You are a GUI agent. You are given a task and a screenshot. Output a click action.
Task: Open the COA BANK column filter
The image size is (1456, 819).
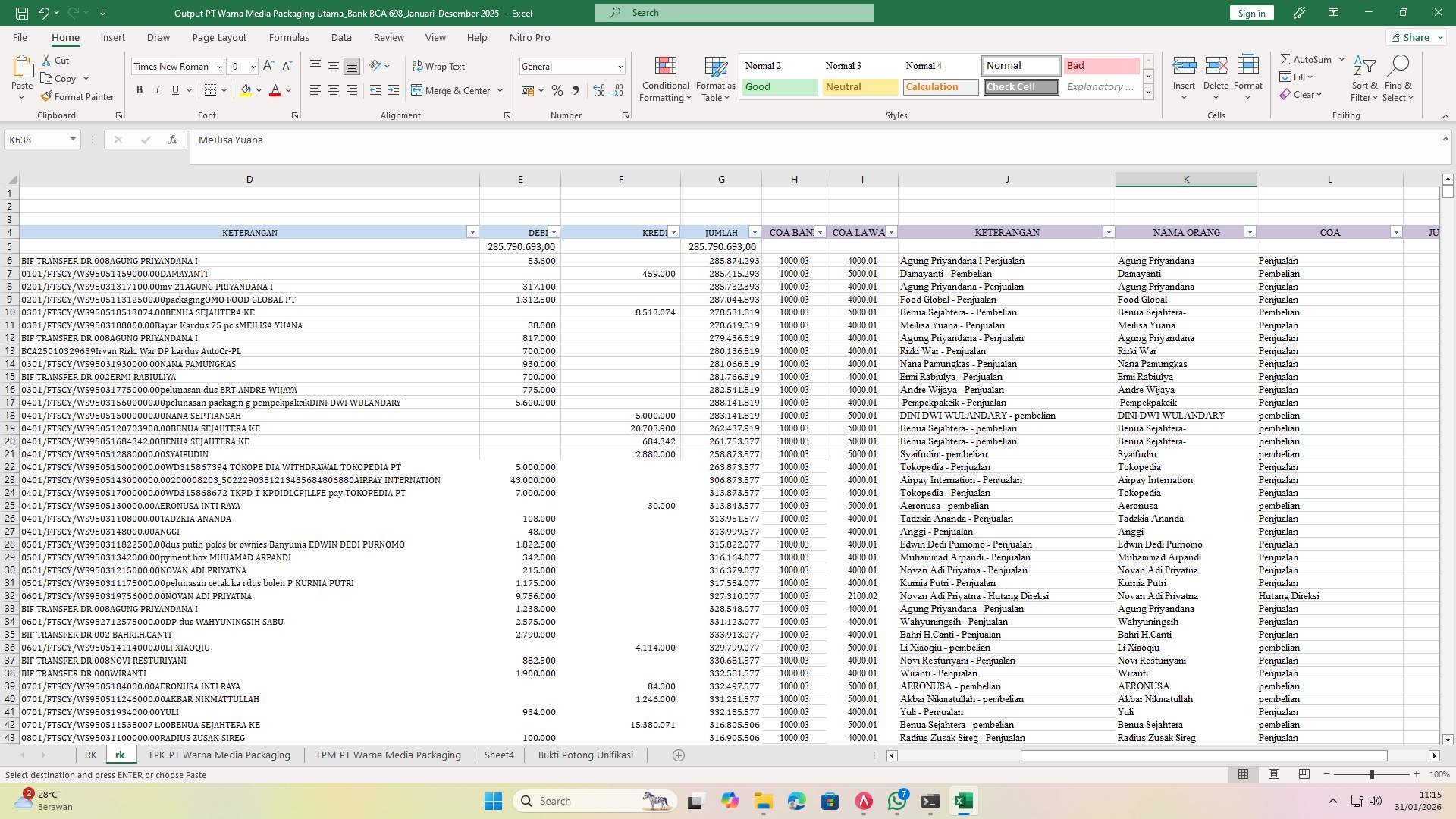coord(820,232)
